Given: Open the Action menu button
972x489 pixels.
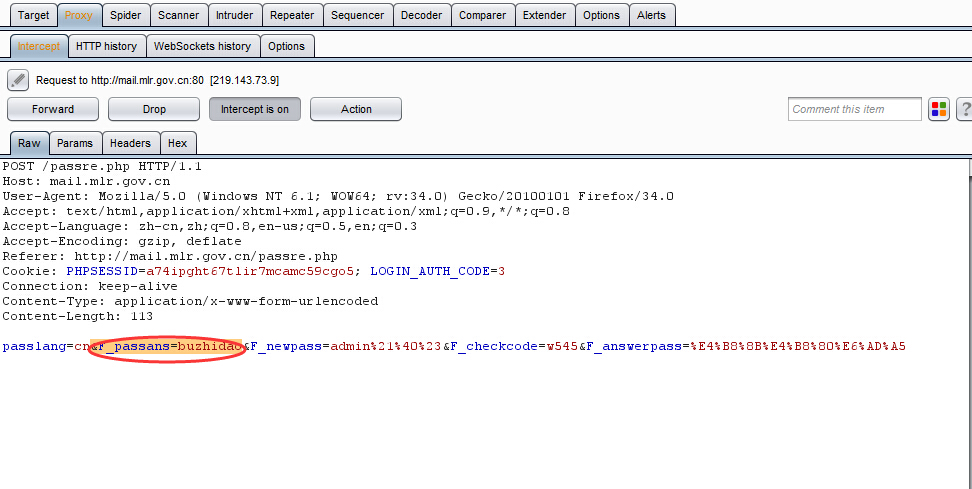Looking at the screenshot, I should 356,109.
